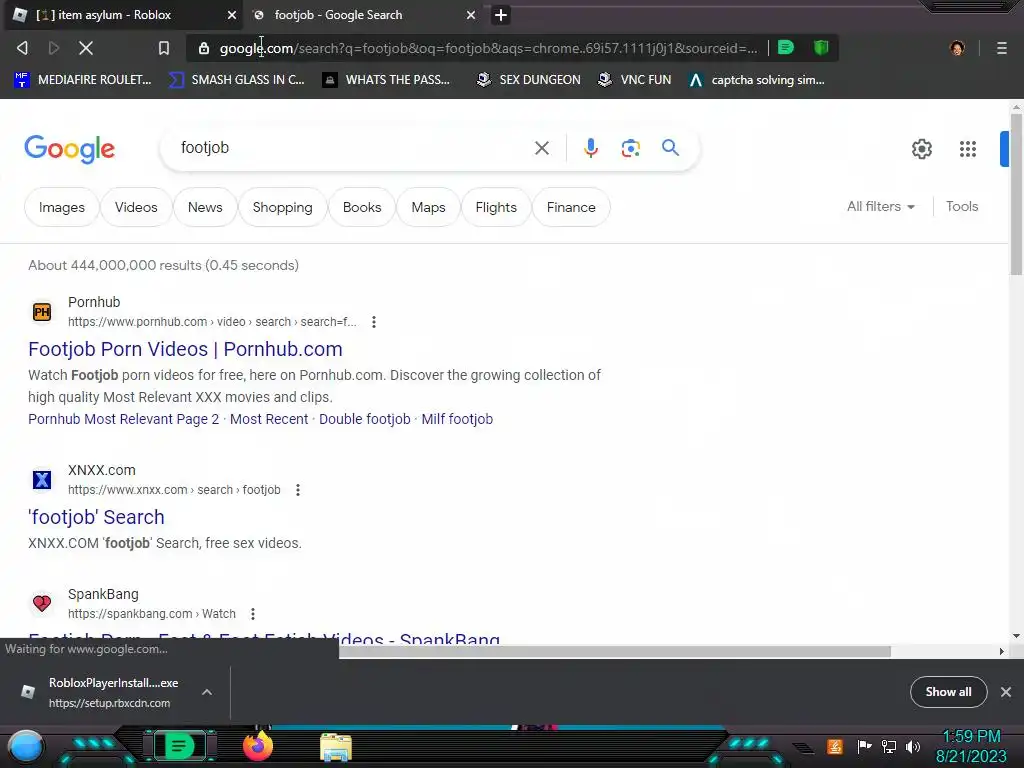Open Google quick settings gear
This screenshot has width=1024, height=768.
click(921, 149)
